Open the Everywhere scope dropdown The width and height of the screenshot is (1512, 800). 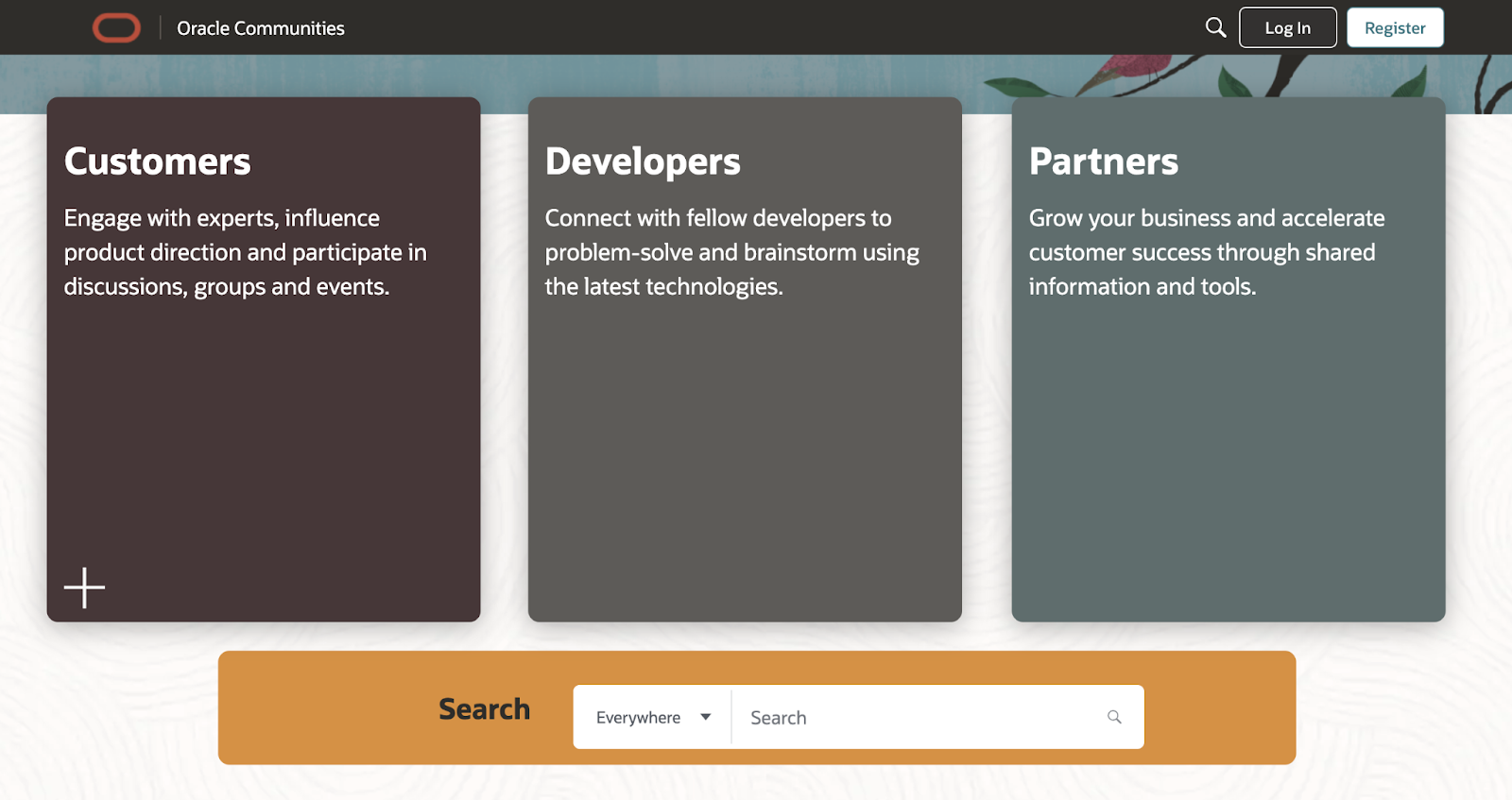coord(653,717)
